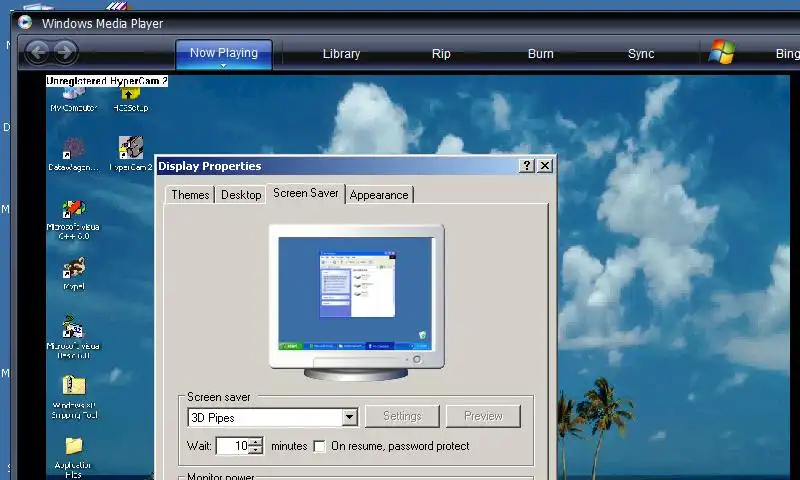Go back with the Media Player back arrow
Viewport: 800px width, 480px height.
click(37, 52)
